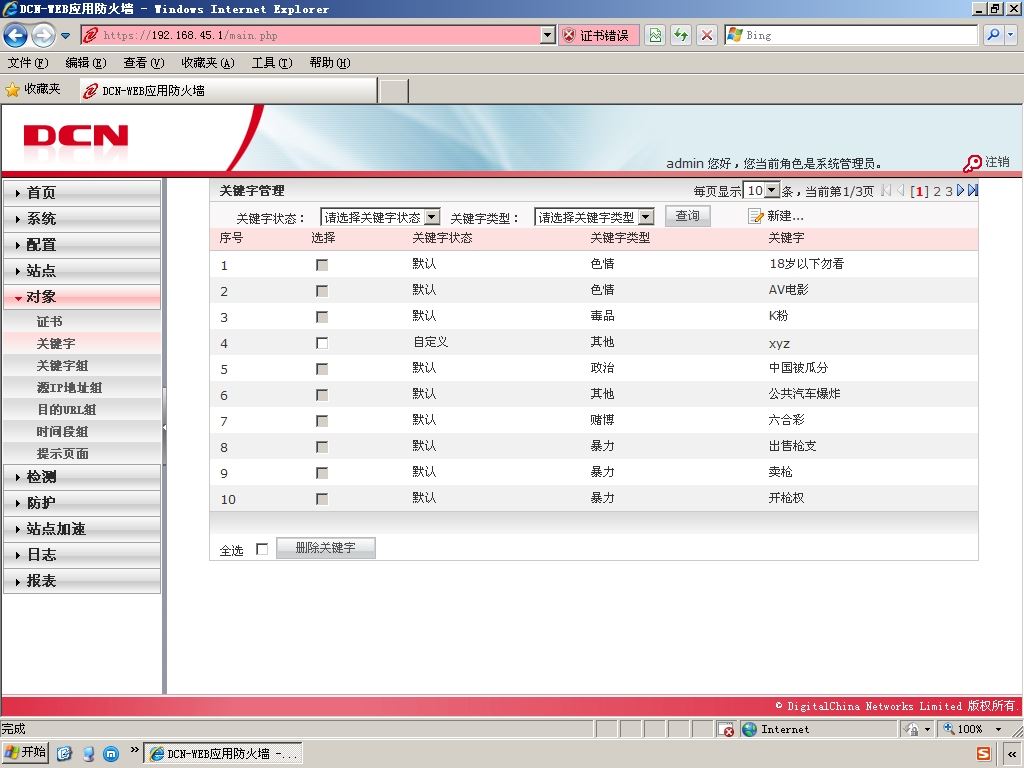Click the browser Back arrow button
1024x768 pixels.
(16, 35)
